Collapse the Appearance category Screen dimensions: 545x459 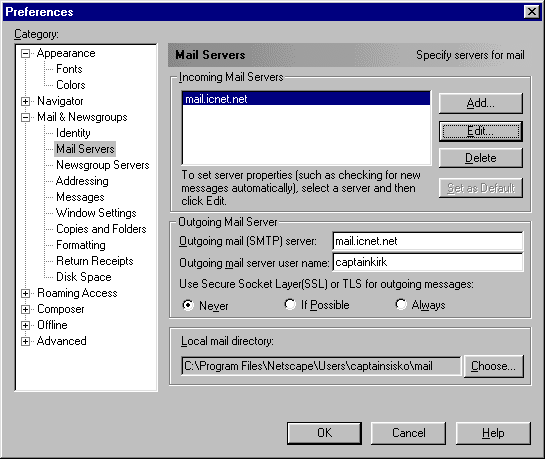[x=25, y=54]
